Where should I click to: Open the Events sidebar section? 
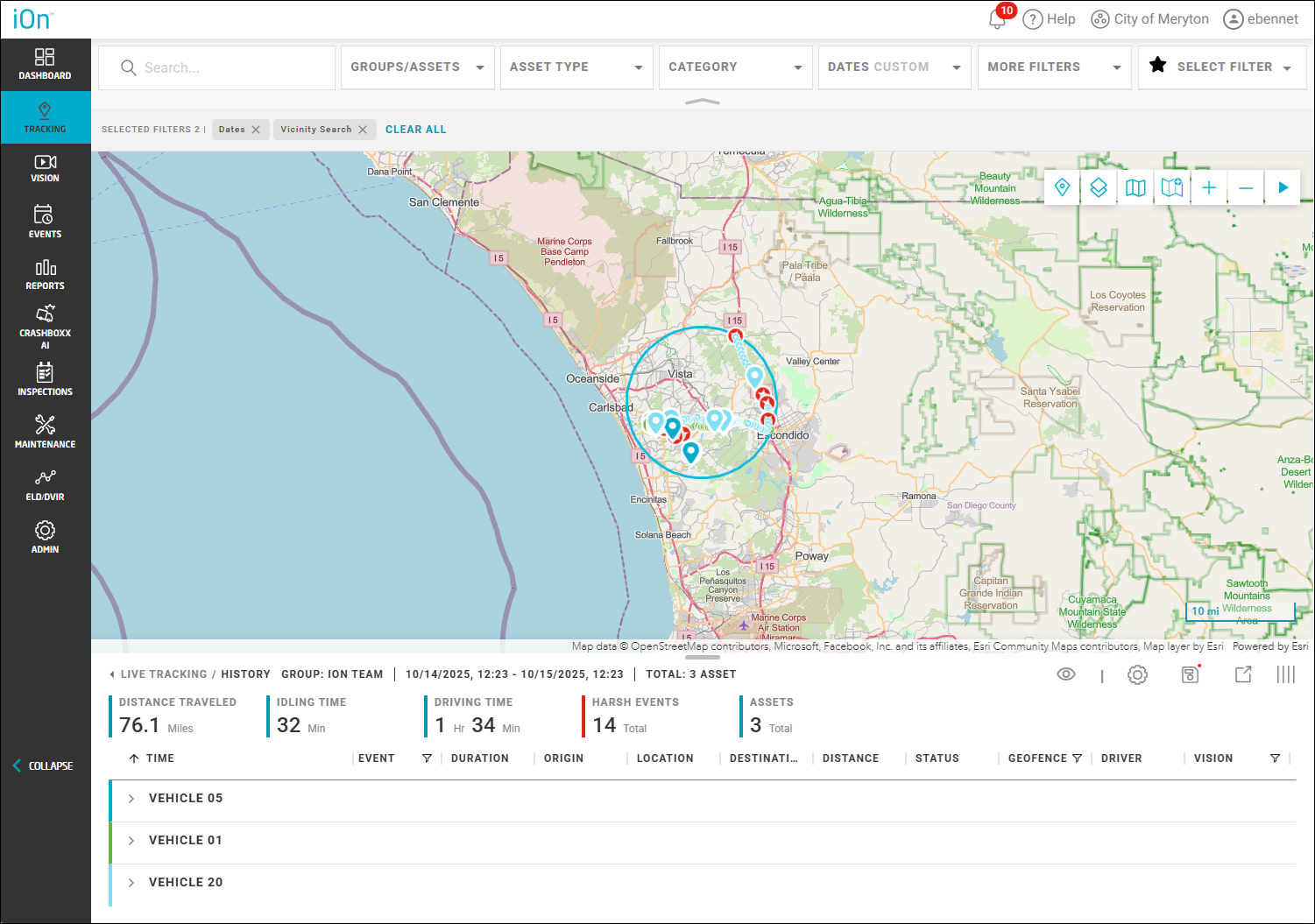pos(45,222)
